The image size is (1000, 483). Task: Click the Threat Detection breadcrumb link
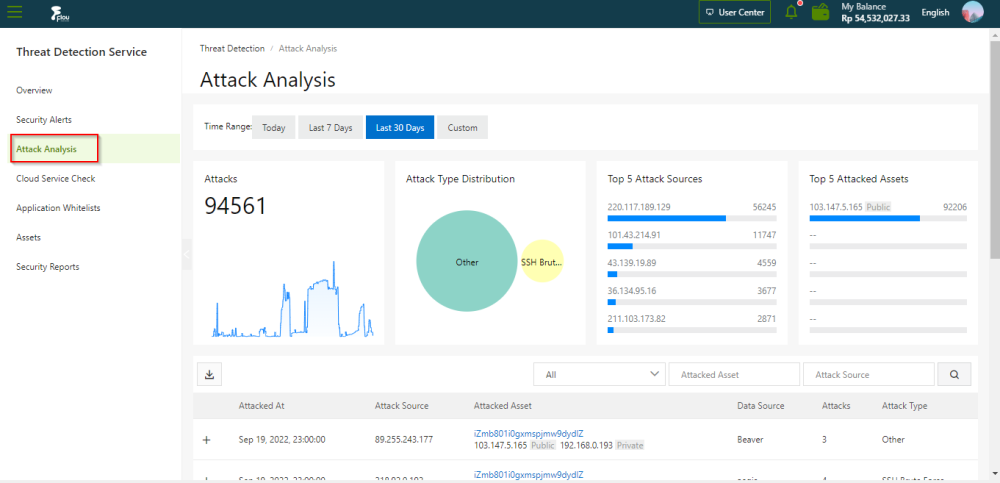(232, 48)
